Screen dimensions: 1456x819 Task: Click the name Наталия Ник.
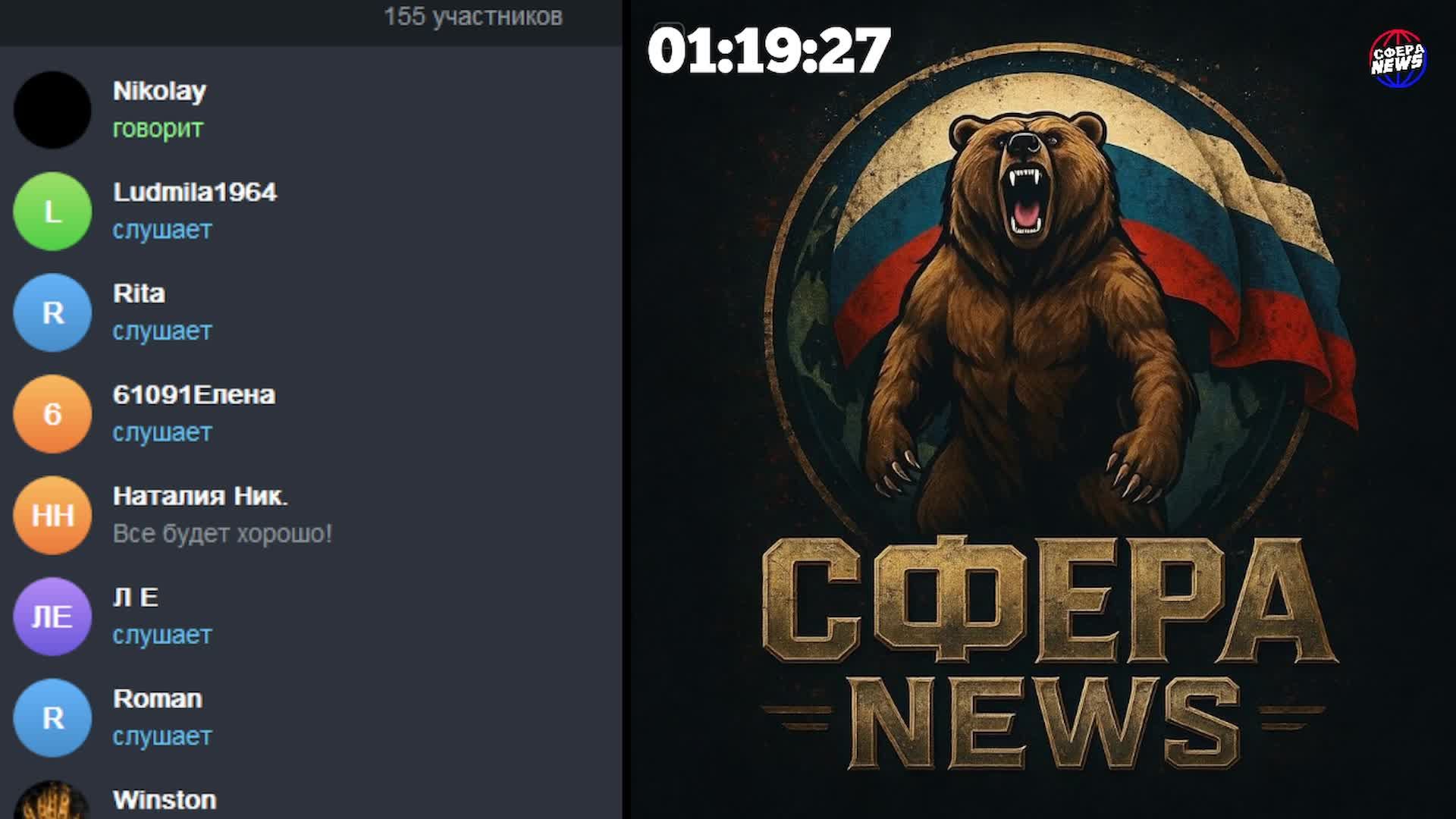click(200, 496)
